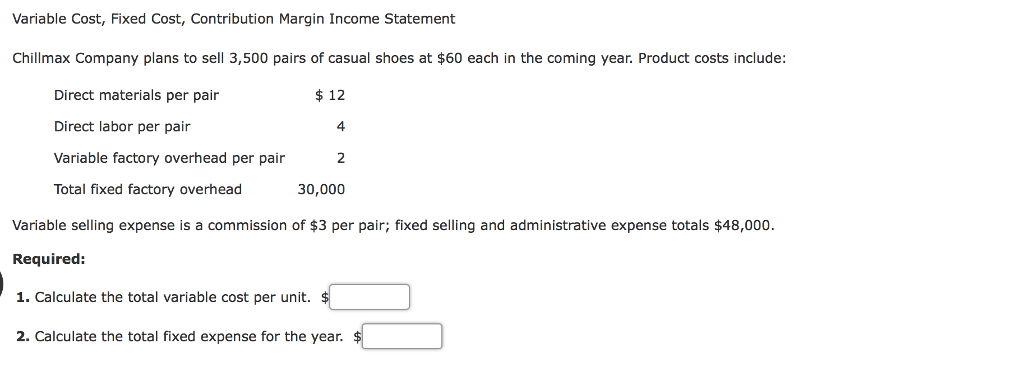Click the variable selling expense commission sentence
This screenshot has height=366, width=1024.
click(x=394, y=225)
